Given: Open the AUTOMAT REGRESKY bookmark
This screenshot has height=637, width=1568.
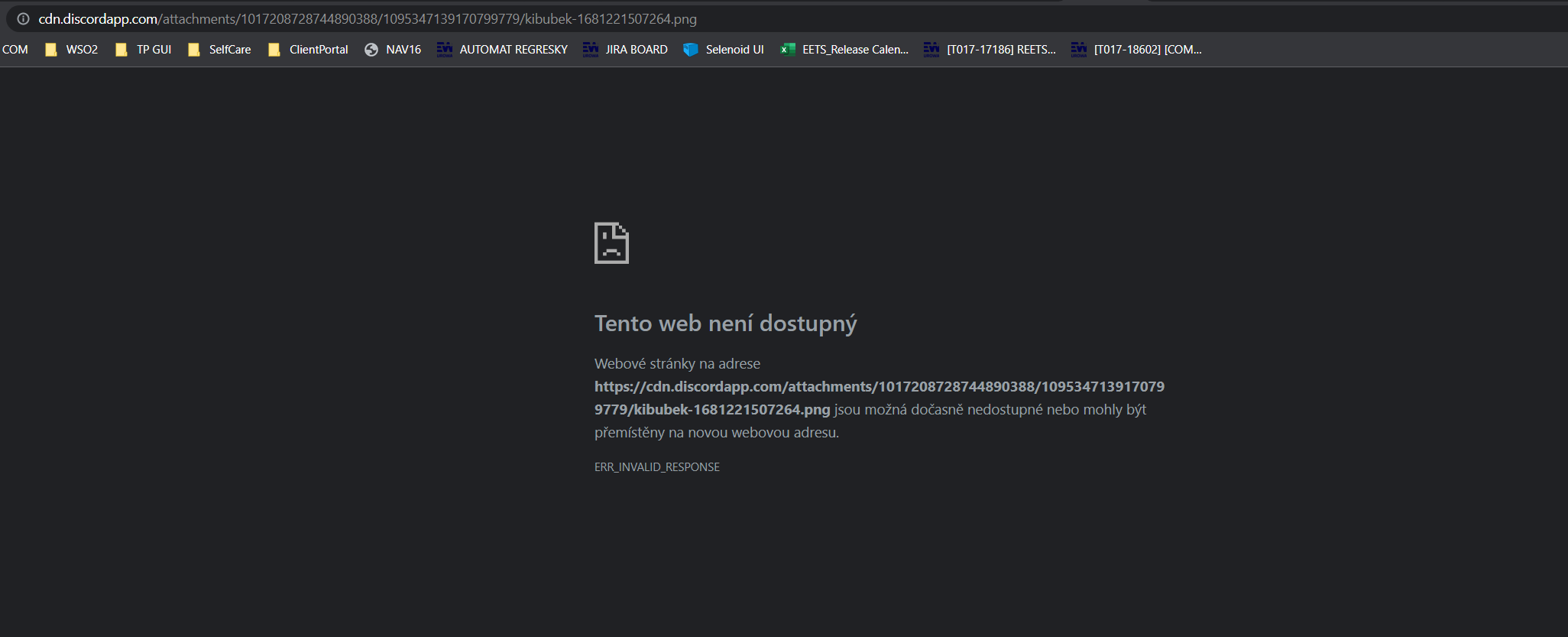Looking at the screenshot, I should [502, 50].
